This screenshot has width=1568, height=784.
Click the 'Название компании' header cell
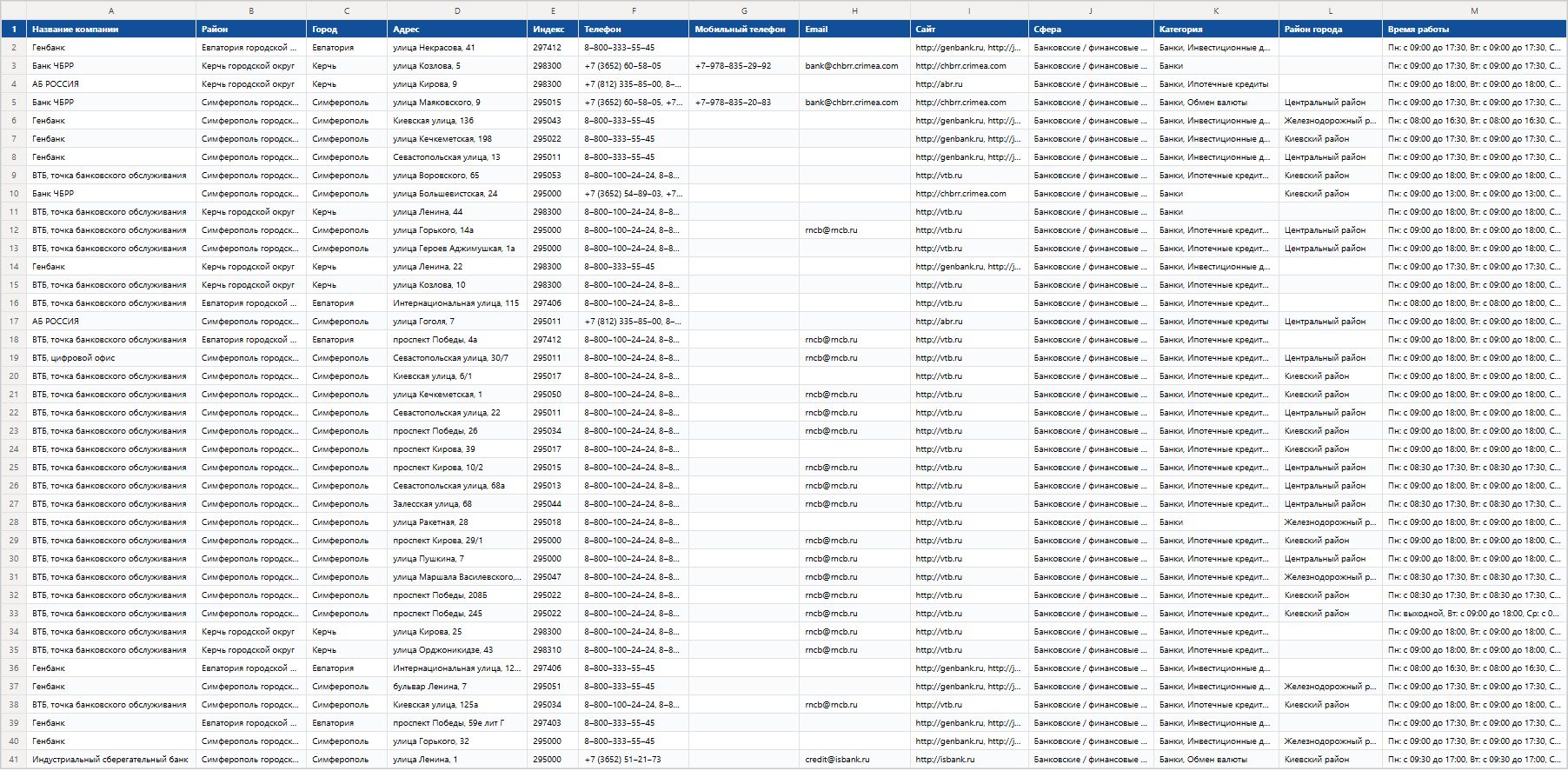coord(111,30)
